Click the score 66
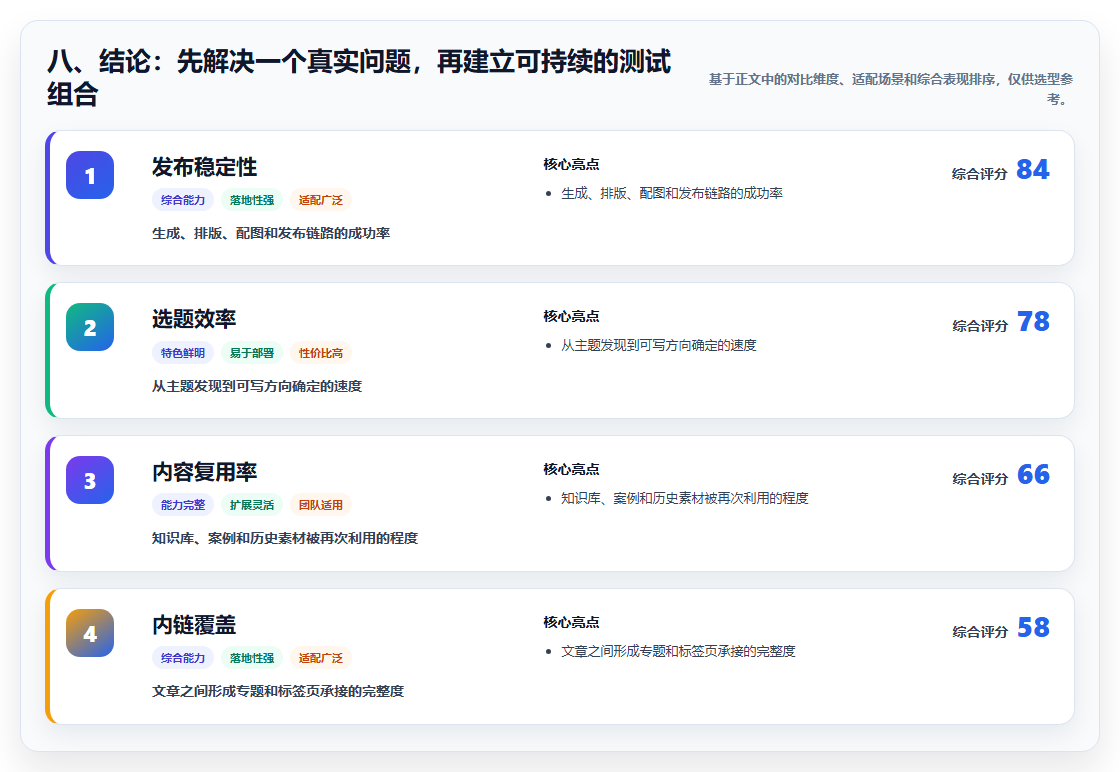 pos(1033,474)
